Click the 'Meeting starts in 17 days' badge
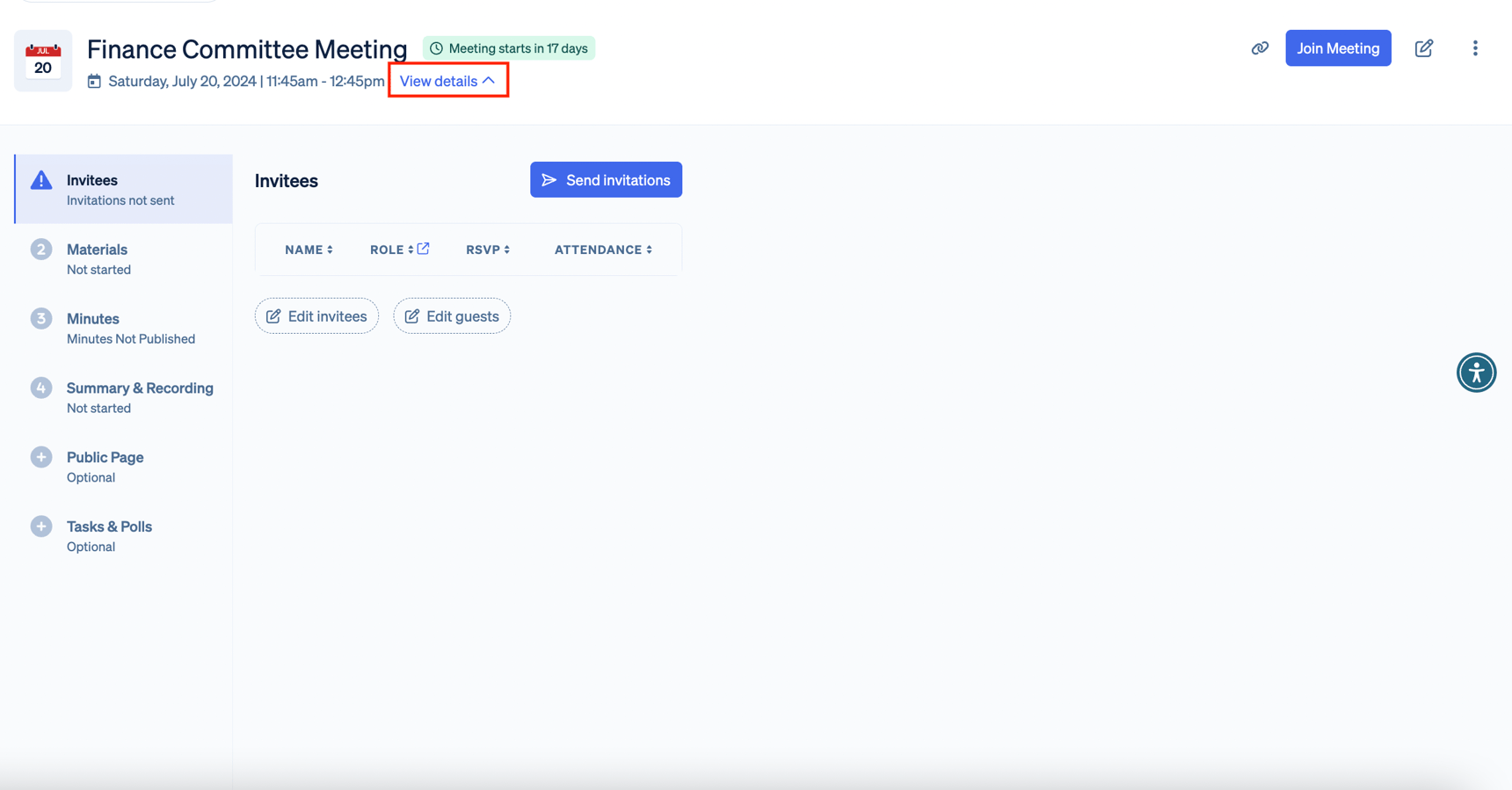Viewport: 1512px width, 790px height. 509,48
